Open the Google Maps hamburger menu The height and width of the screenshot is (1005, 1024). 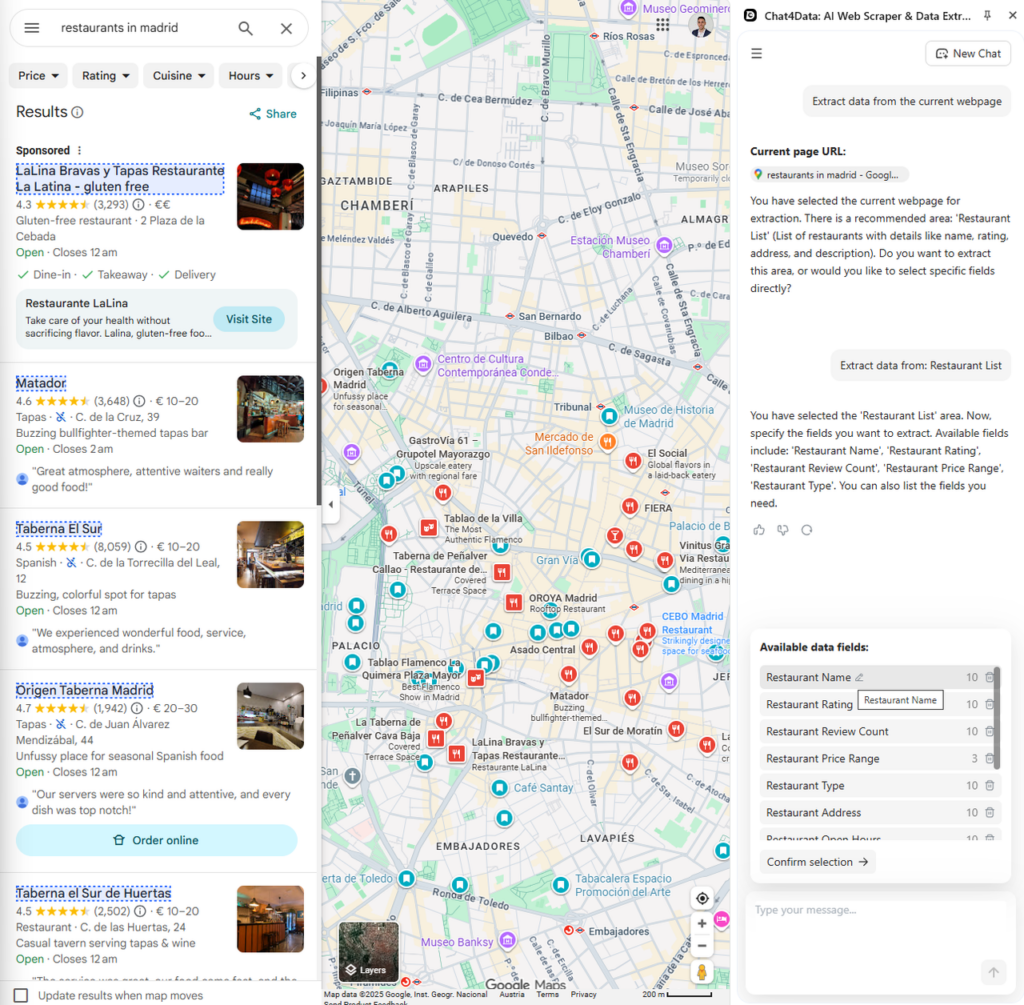[32, 28]
